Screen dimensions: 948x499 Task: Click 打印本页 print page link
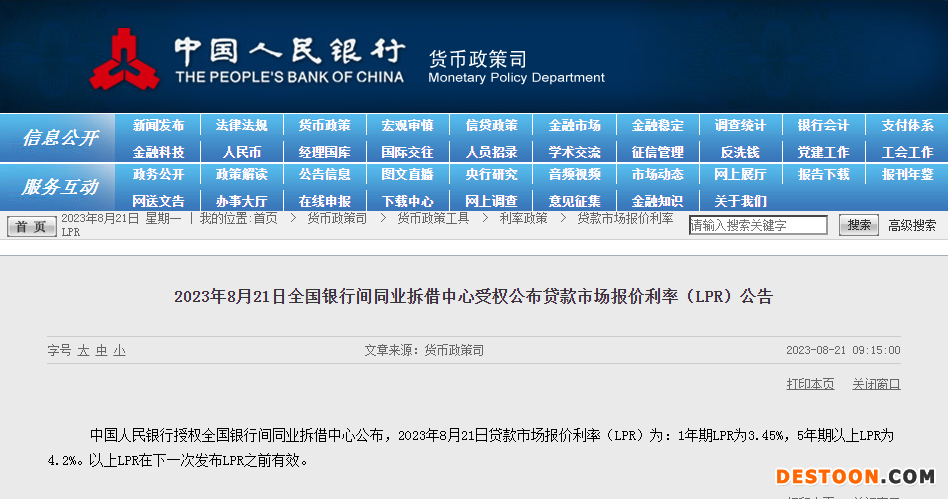click(810, 384)
